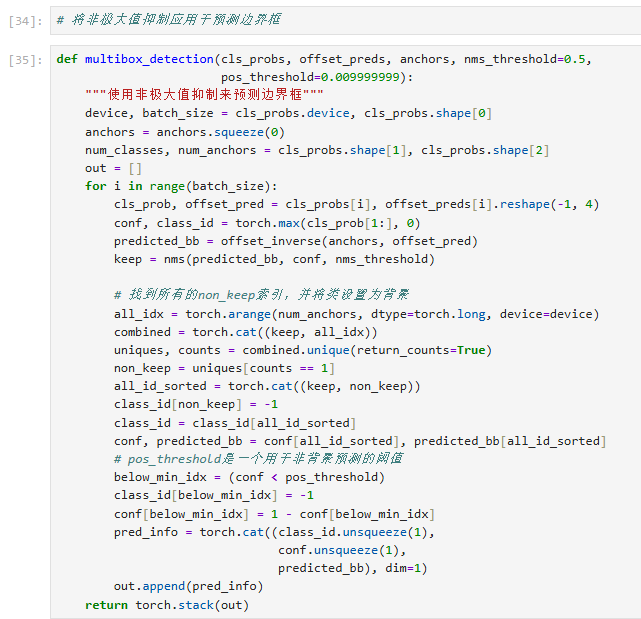Click the line out = []

[113, 168]
